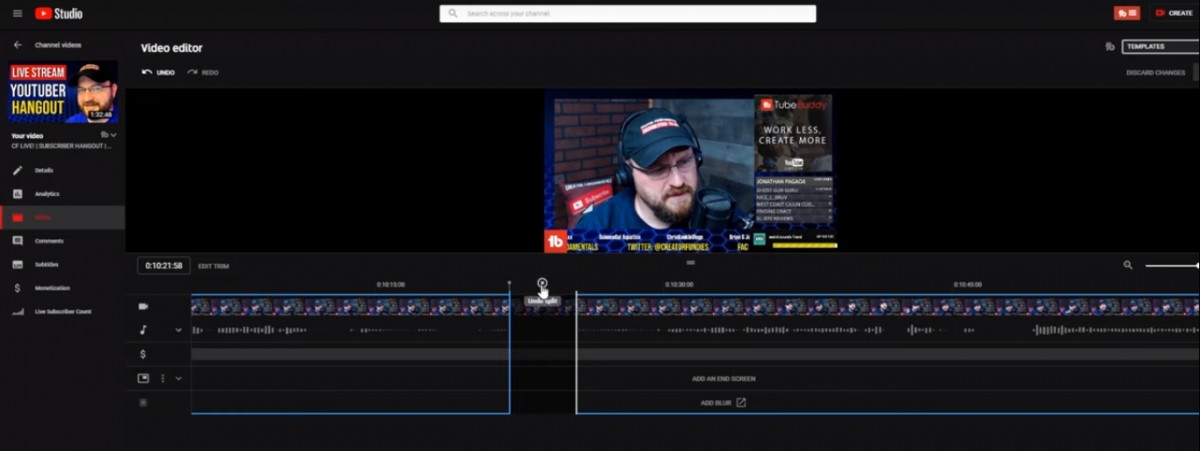This screenshot has width=1200, height=451.
Task: Open end screen track three-dot options
Action: click(x=163, y=378)
